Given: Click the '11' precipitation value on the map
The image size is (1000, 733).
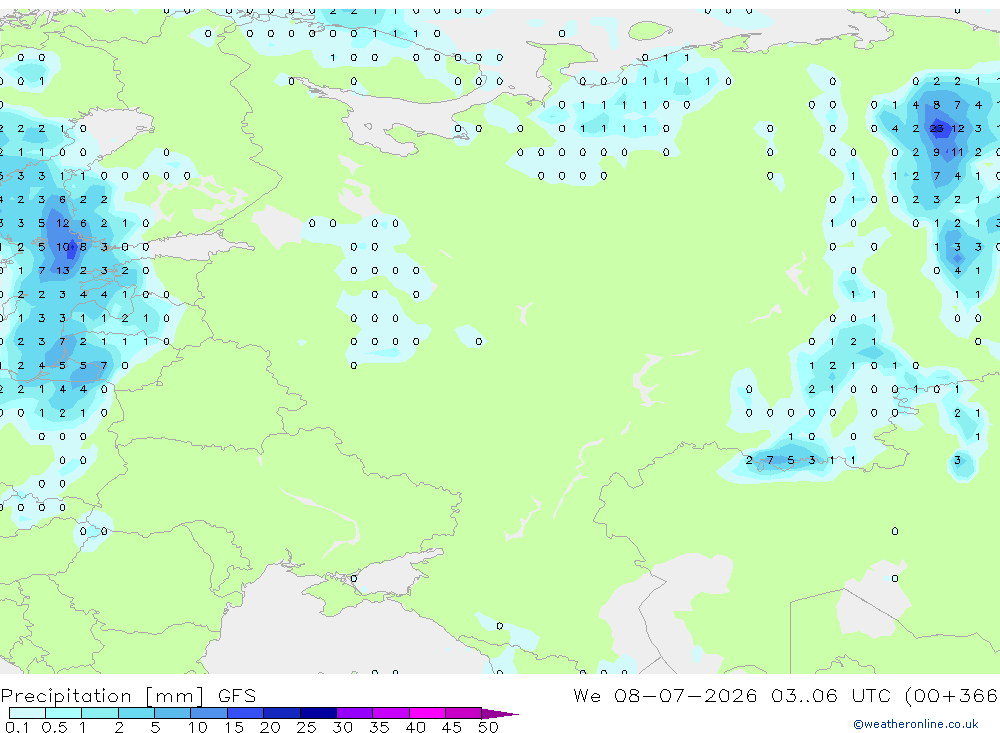Looking at the screenshot, I should [957, 152].
